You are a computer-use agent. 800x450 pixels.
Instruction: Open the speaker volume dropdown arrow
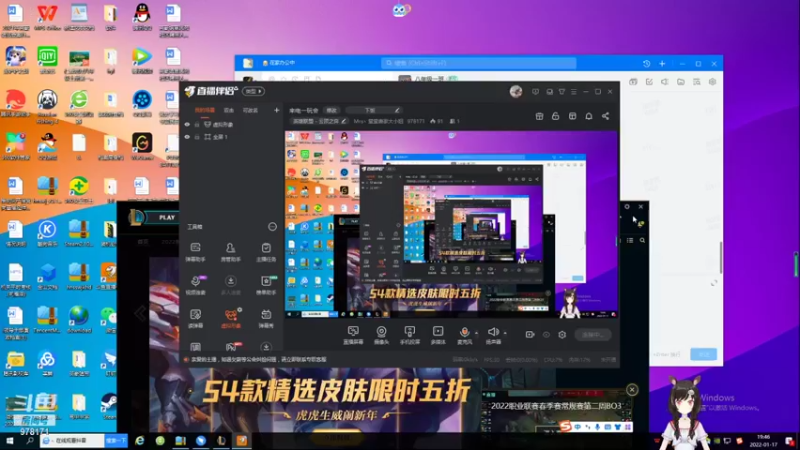[x=505, y=333]
